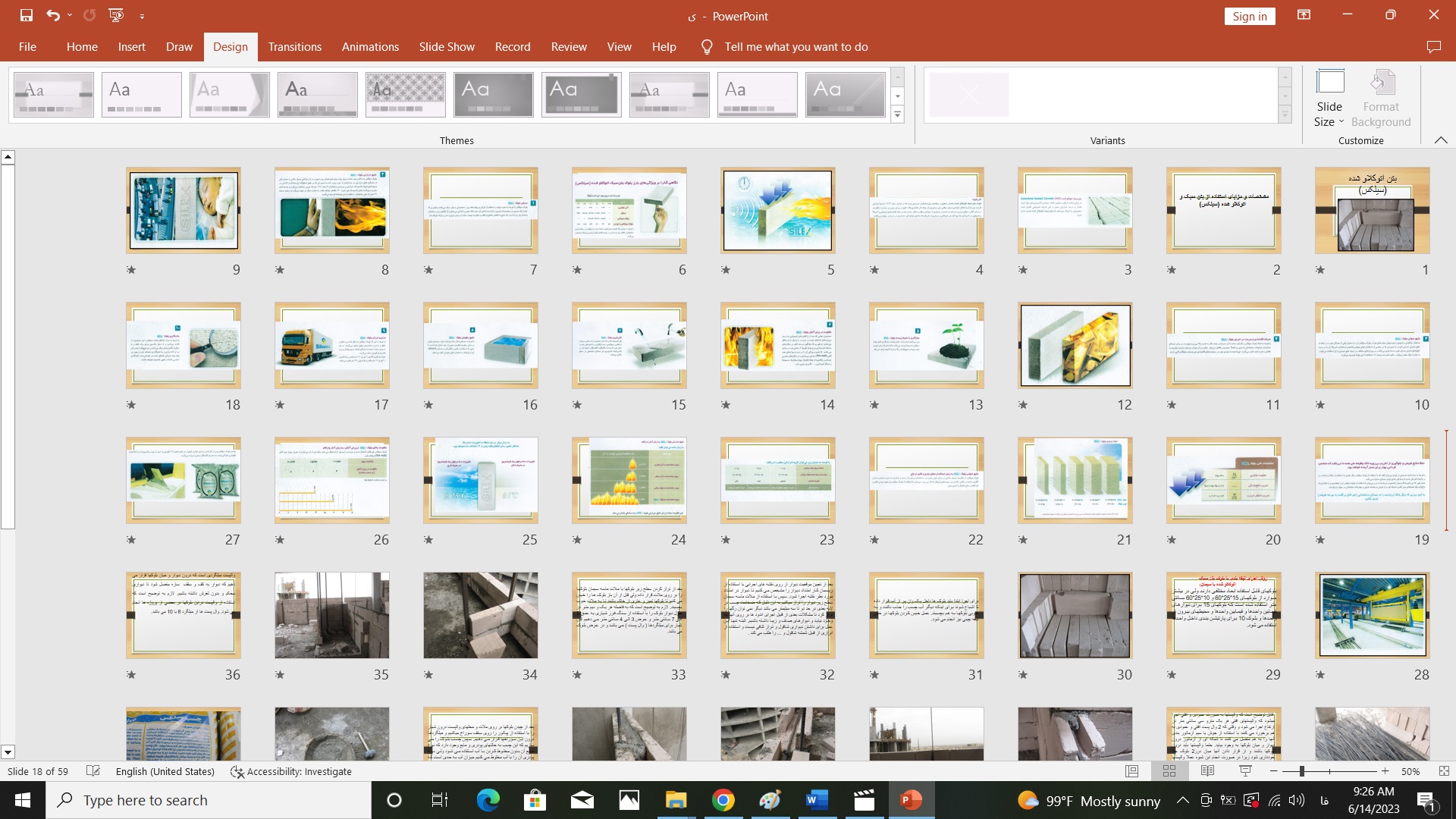Switch to Reading View button
Screen dimensions: 1456x819
pyautogui.click(x=1207, y=771)
